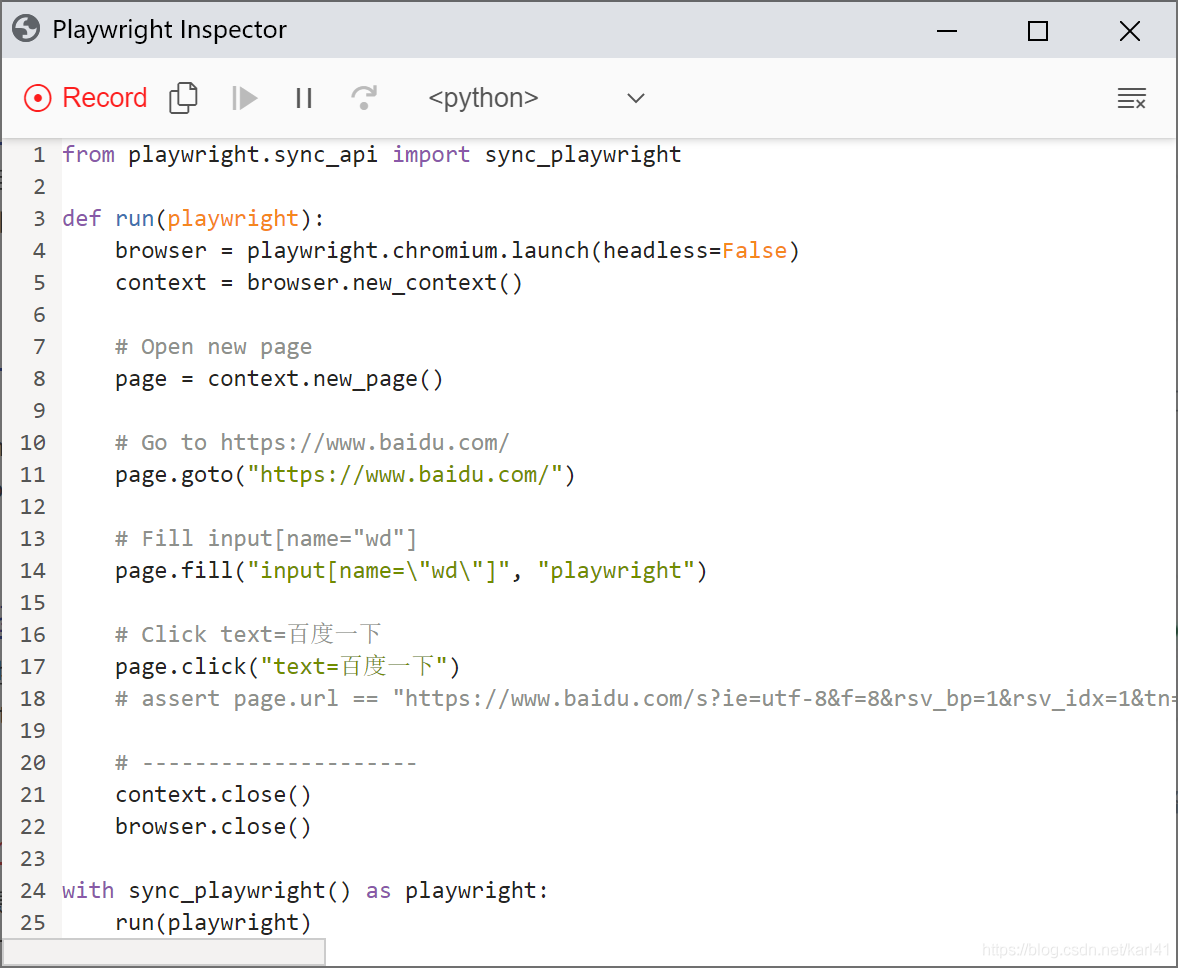
Task: Toggle the Record button
Action: click(x=86, y=98)
